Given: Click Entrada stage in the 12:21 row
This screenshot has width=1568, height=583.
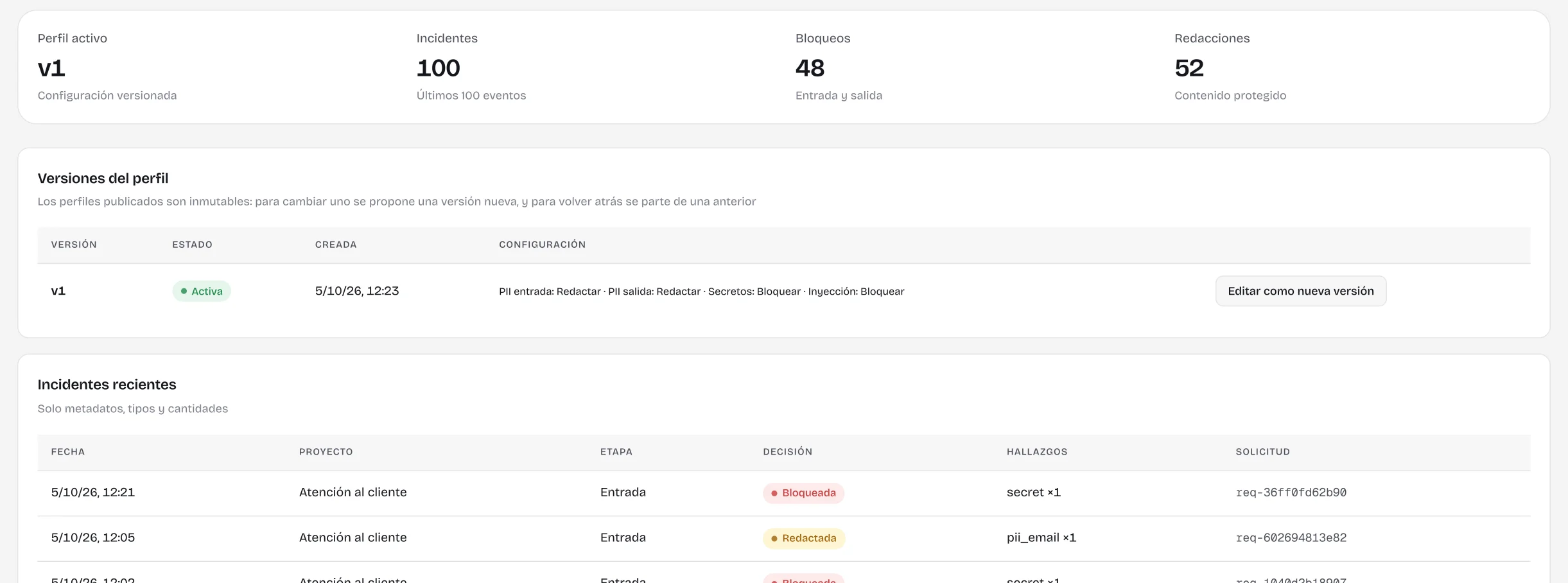Looking at the screenshot, I should coord(623,492).
